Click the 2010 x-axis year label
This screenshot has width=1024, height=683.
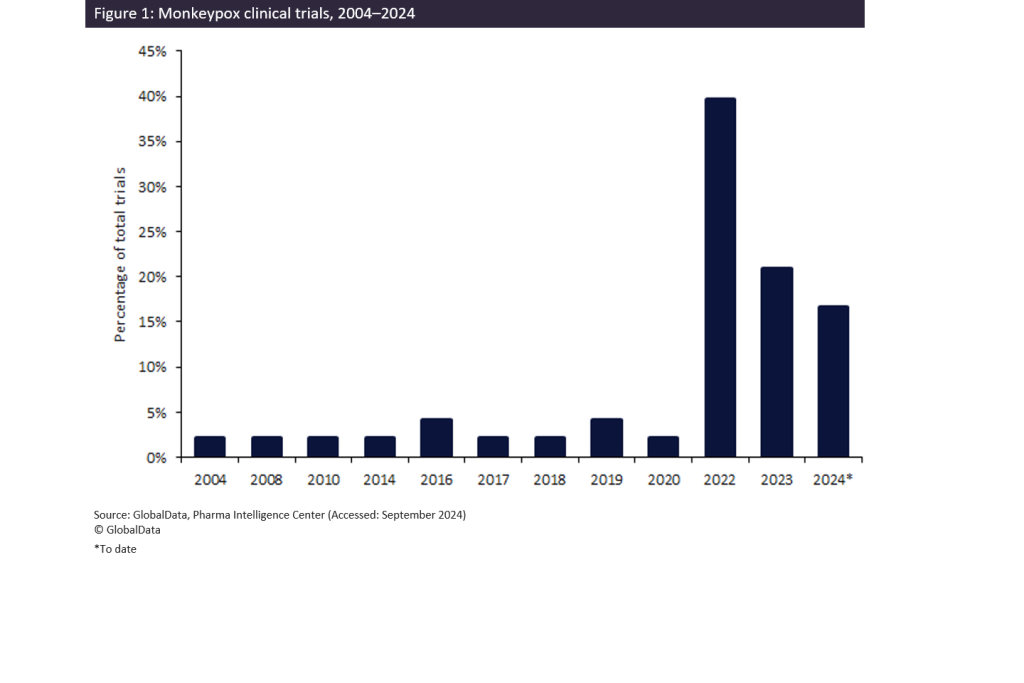(x=323, y=480)
